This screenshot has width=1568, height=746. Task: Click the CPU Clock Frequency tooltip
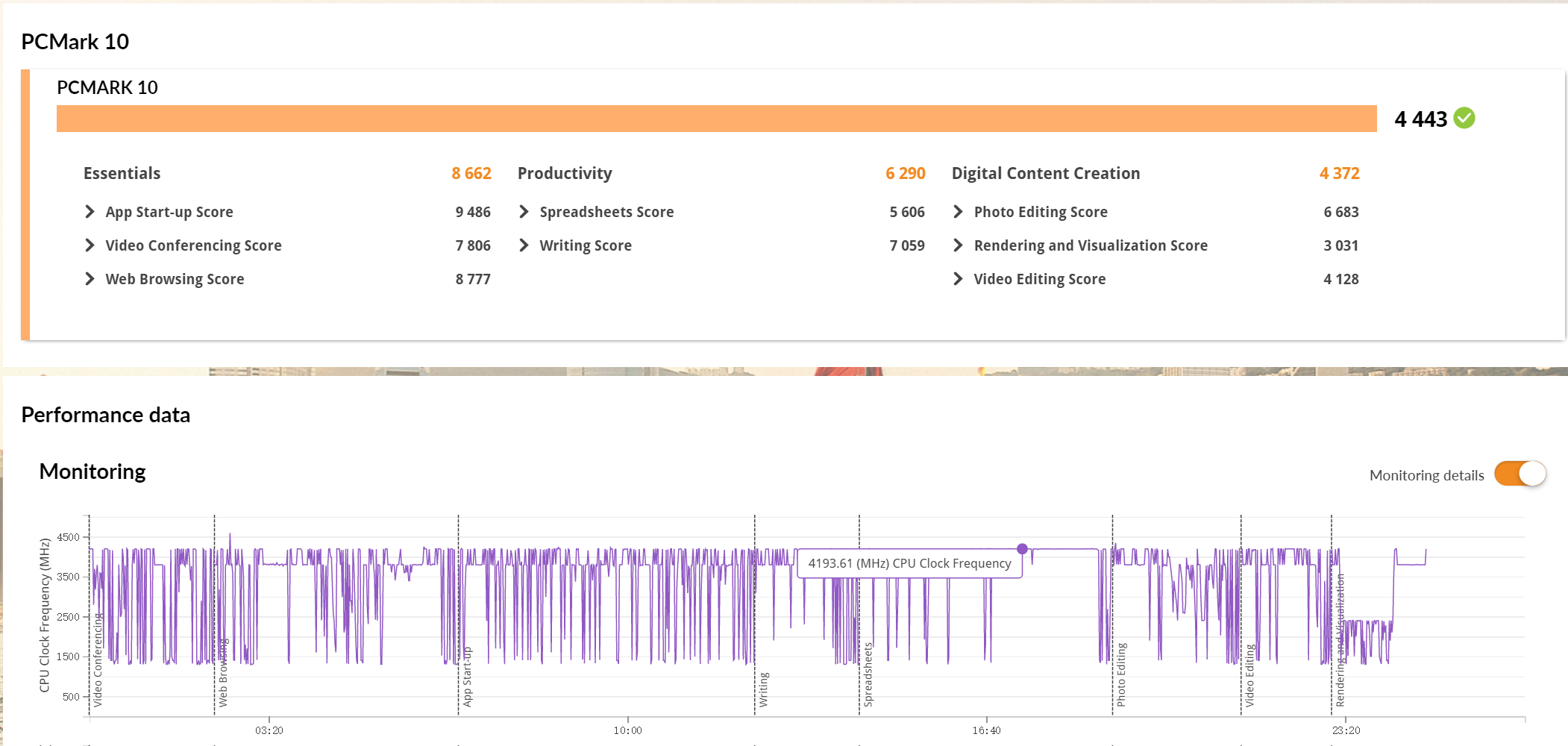[909, 563]
